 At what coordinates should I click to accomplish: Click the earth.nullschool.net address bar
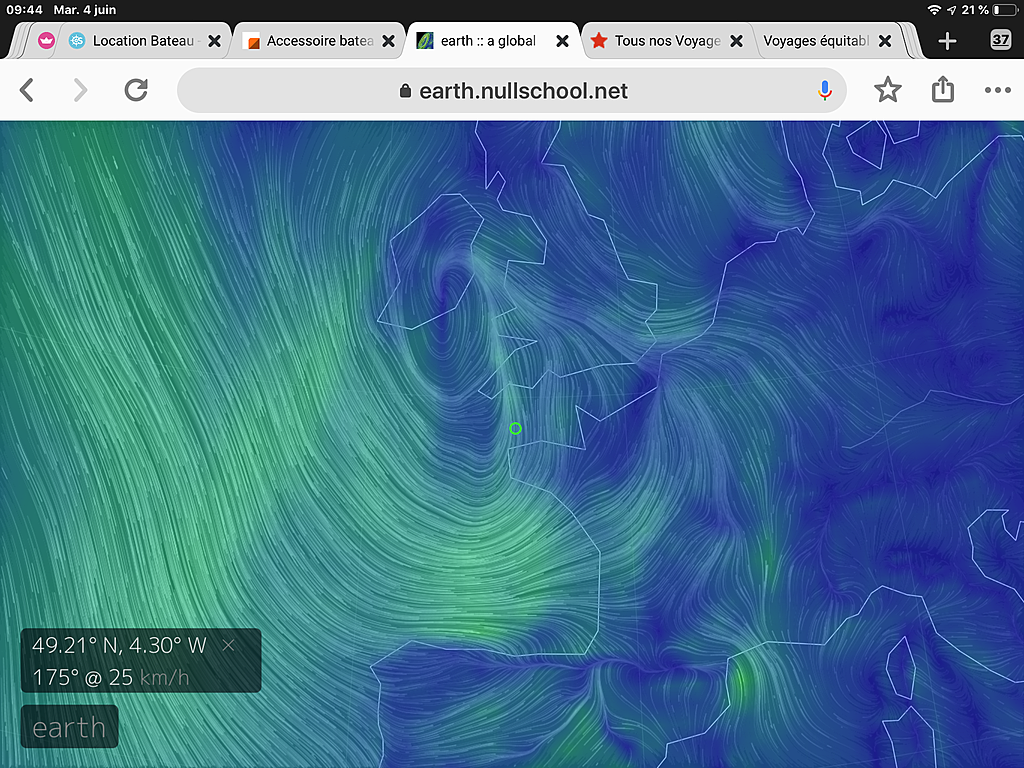click(512, 90)
